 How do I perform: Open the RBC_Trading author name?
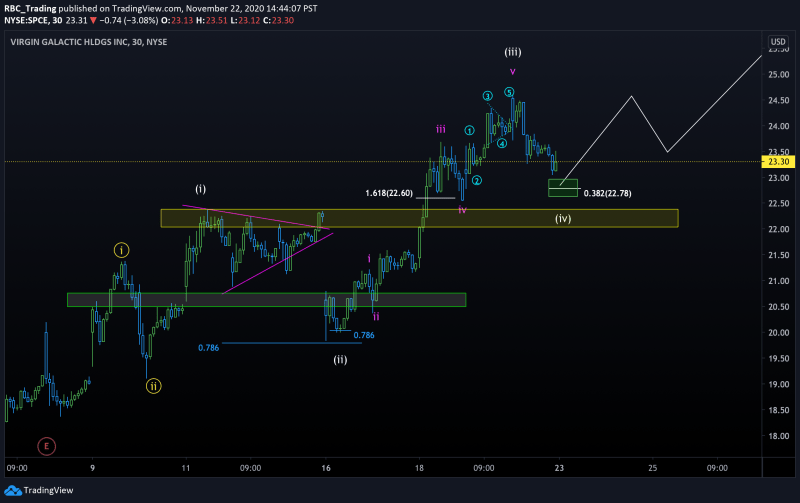(x=30, y=9)
